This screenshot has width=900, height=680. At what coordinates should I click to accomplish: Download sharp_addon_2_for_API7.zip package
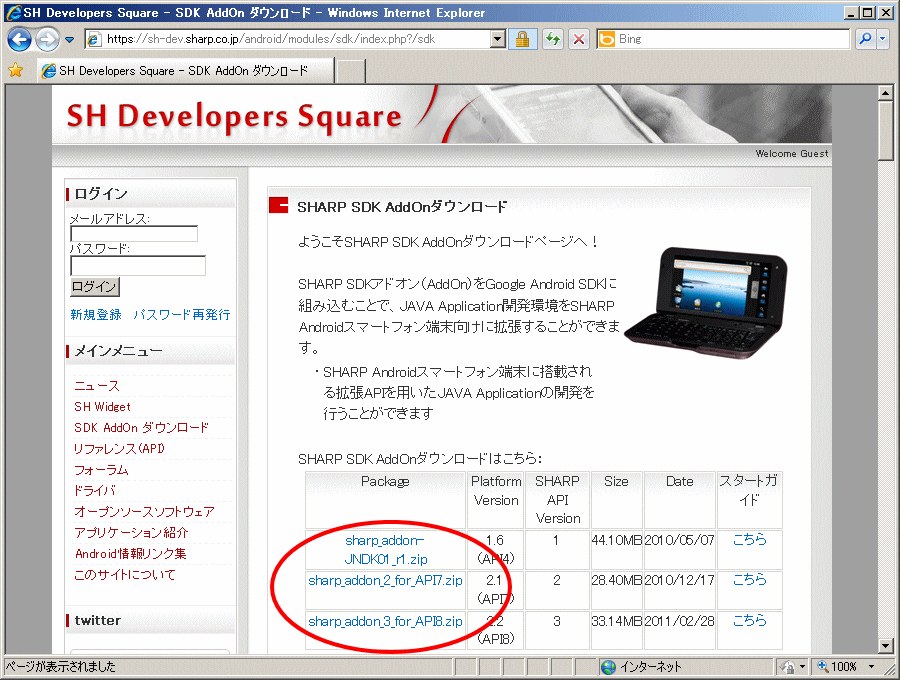(x=385, y=580)
